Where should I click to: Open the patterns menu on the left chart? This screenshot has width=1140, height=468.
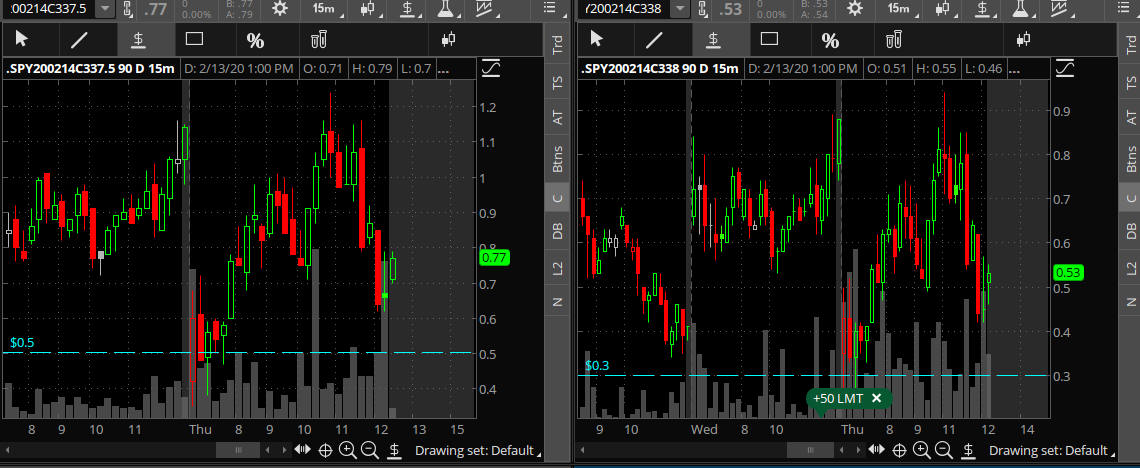[x=486, y=9]
